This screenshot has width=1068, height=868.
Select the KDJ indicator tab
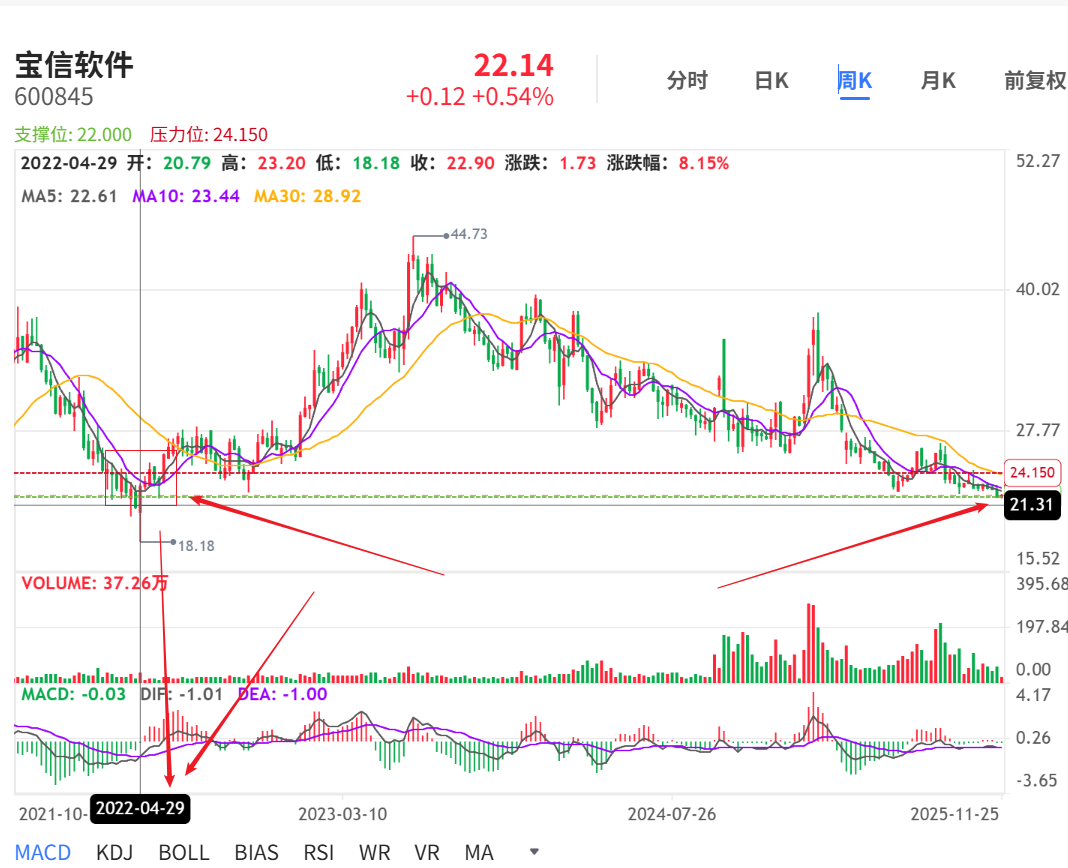(x=114, y=852)
